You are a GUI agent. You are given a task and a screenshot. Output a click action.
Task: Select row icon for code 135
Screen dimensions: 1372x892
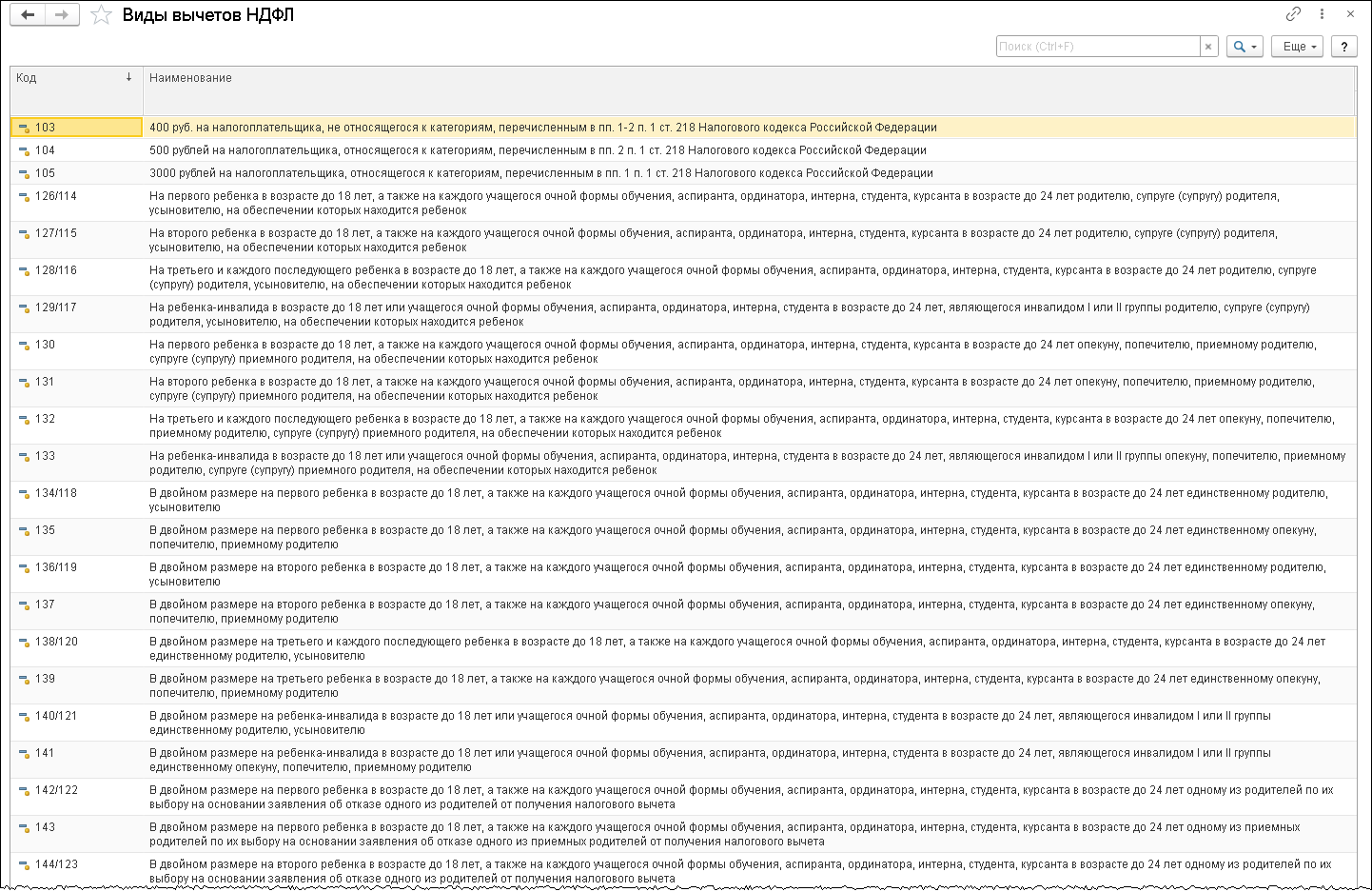click(x=25, y=530)
